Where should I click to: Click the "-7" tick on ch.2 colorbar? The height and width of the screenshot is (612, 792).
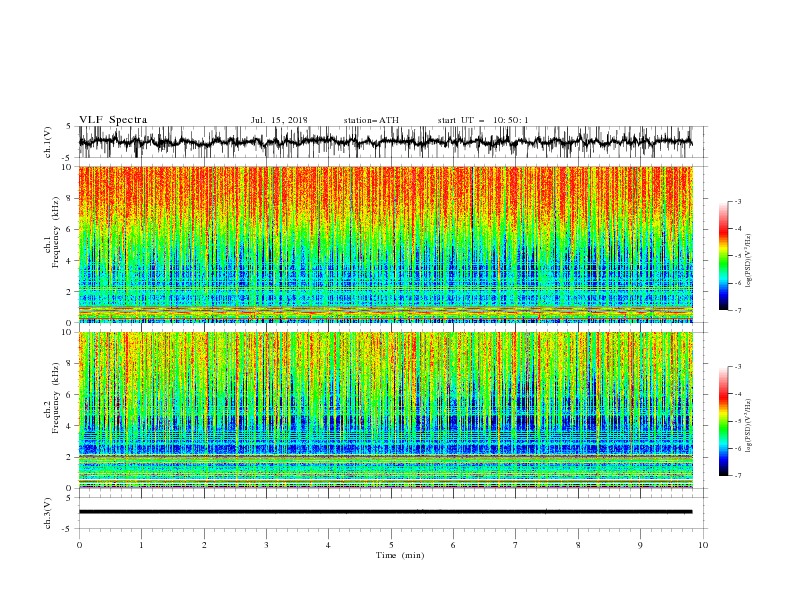click(738, 475)
